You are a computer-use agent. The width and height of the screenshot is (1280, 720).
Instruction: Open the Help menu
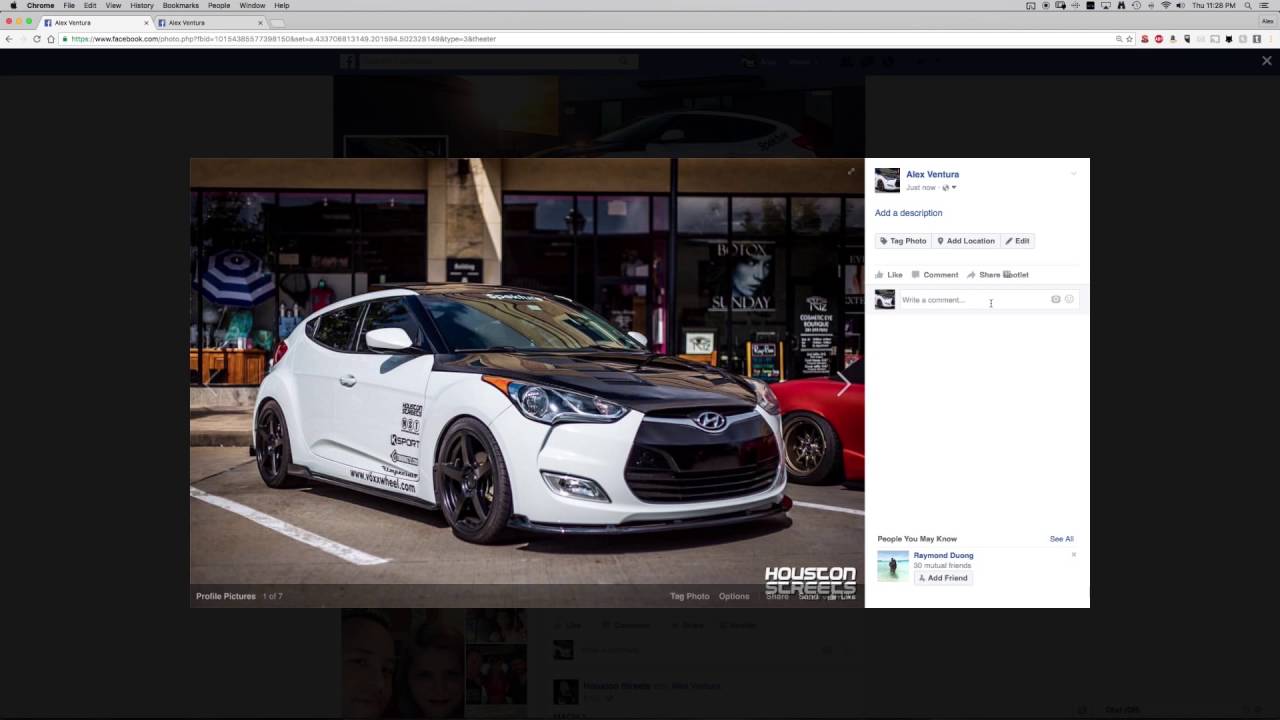(x=282, y=5)
